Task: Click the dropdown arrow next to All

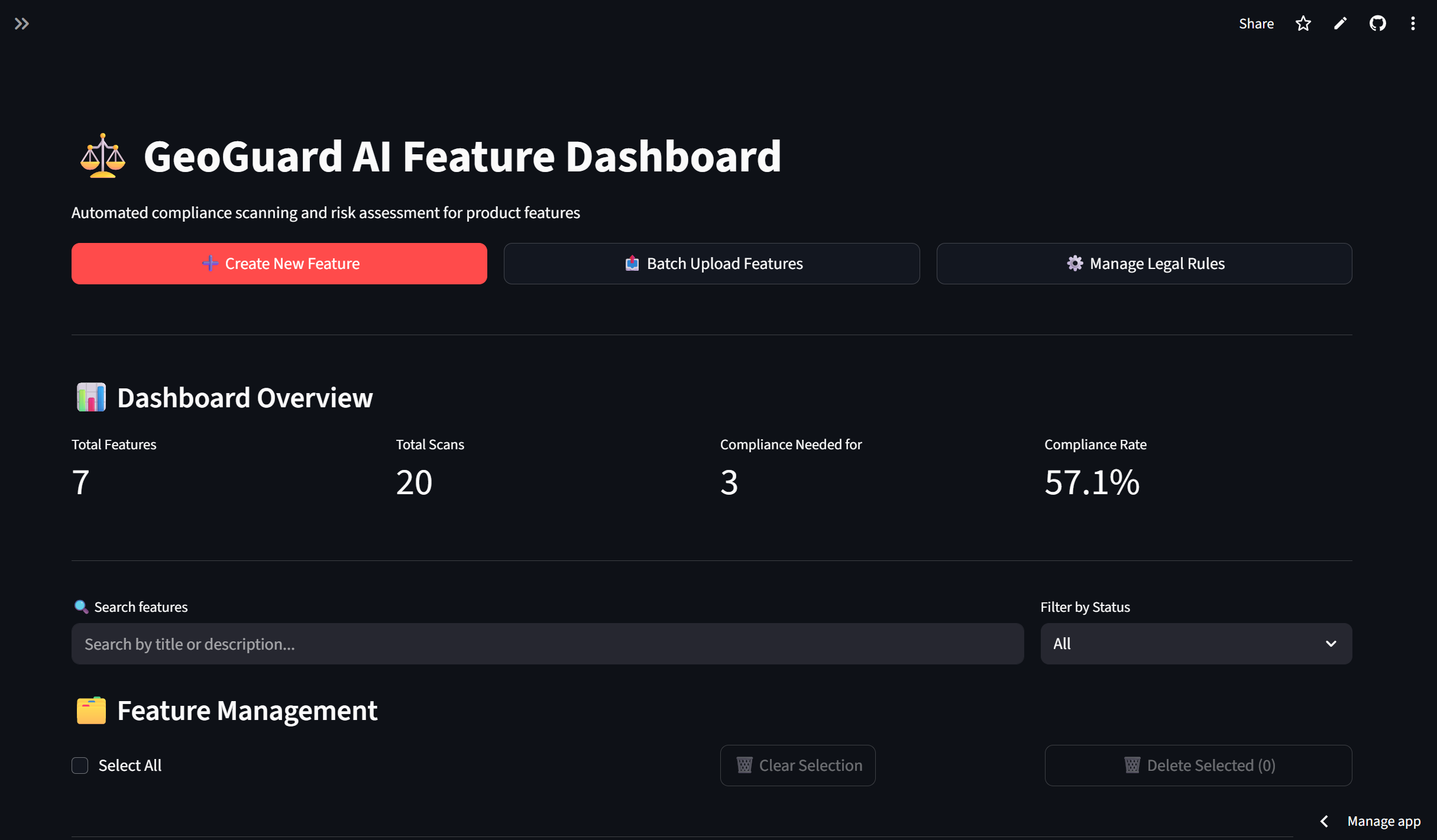Action: pyautogui.click(x=1331, y=644)
